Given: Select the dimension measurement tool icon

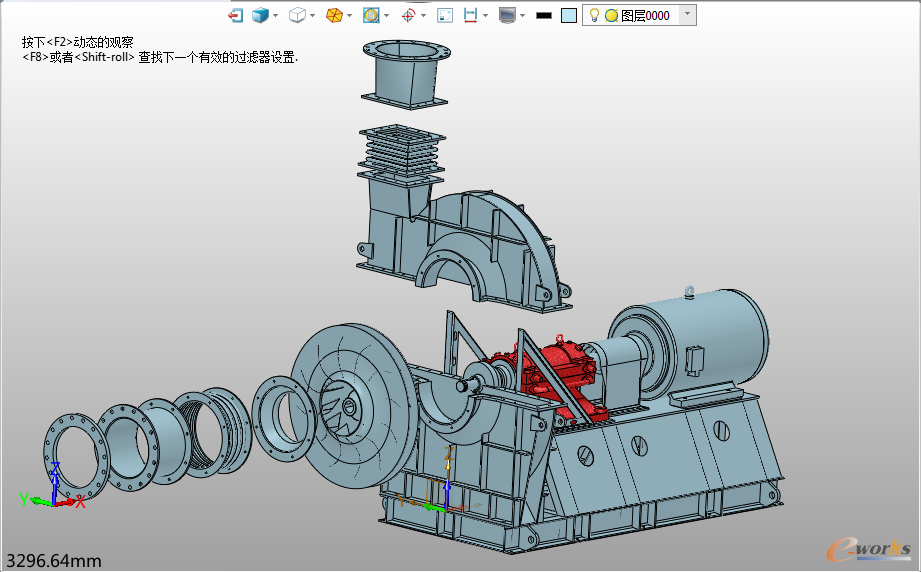Looking at the screenshot, I should click(470, 15).
